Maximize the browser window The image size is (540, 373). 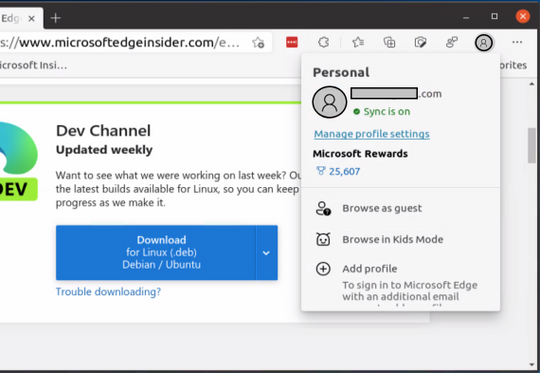[x=495, y=16]
